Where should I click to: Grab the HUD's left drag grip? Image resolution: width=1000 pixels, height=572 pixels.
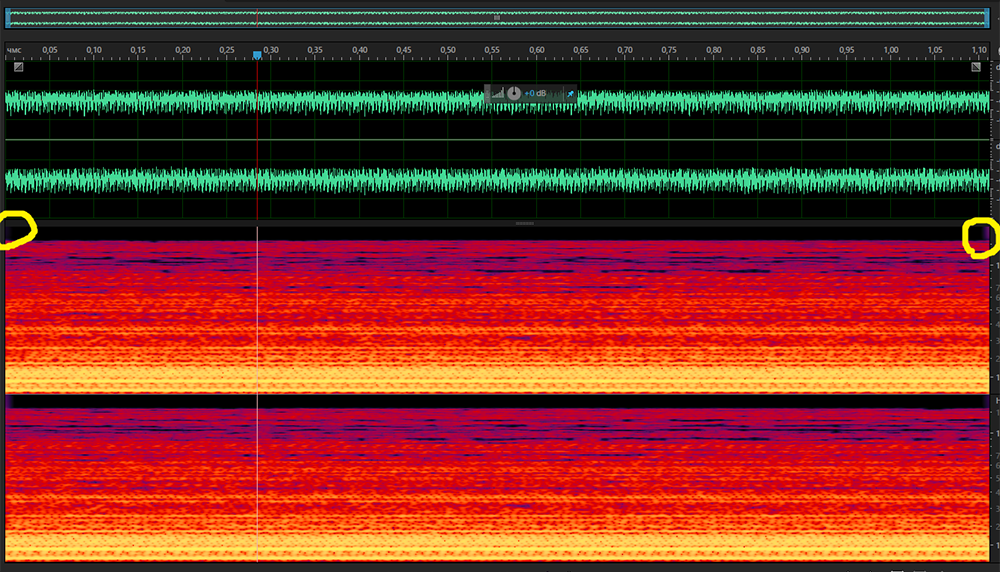click(x=488, y=94)
